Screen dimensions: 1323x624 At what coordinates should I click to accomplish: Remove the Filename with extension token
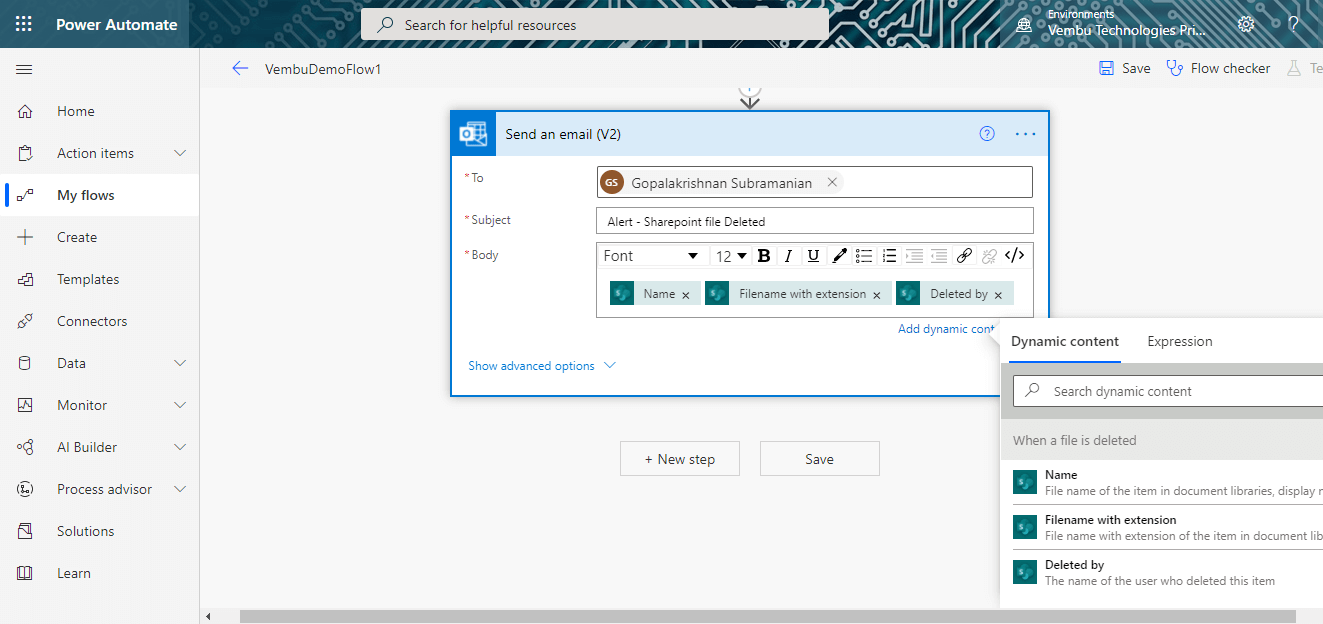[x=877, y=295]
